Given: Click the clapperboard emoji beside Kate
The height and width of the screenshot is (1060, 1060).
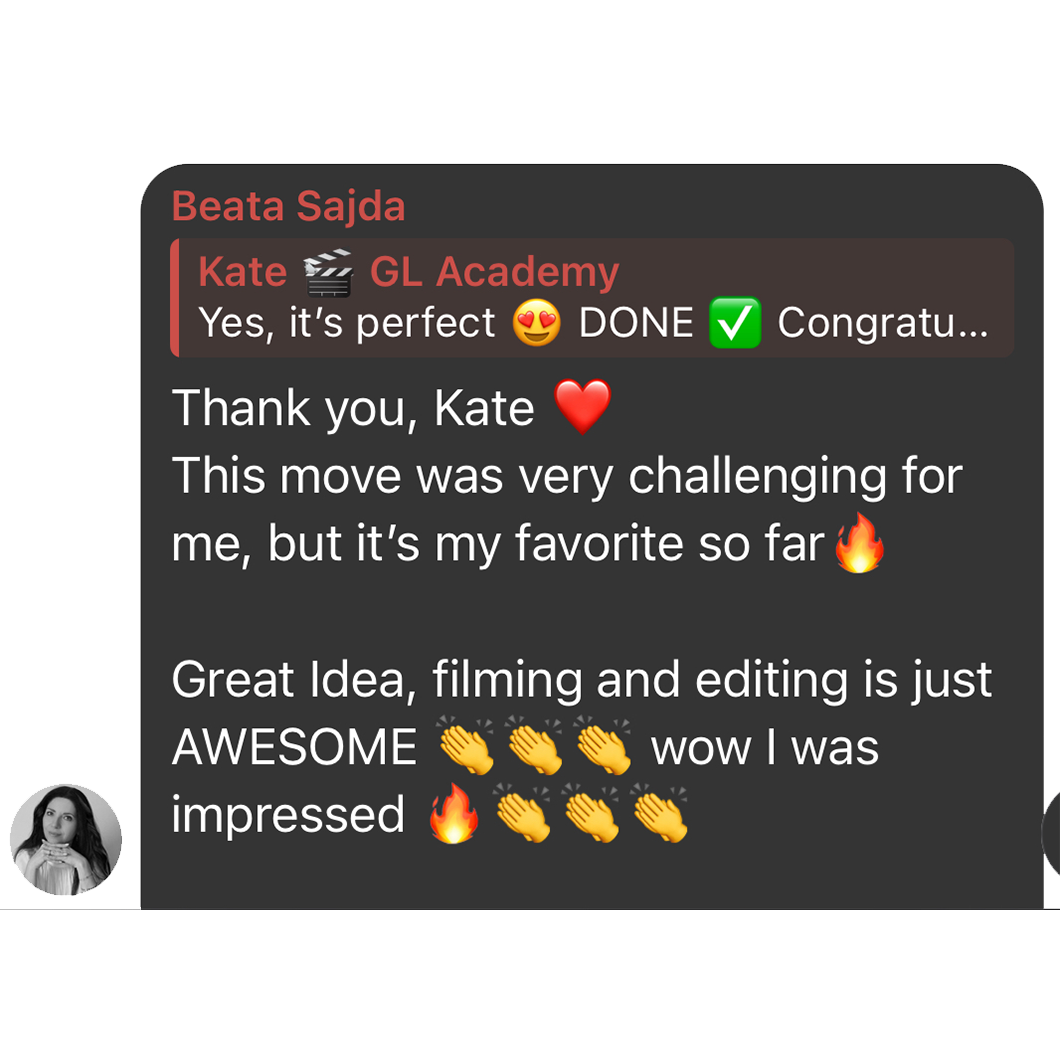Looking at the screenshot, I should (328, 272).
